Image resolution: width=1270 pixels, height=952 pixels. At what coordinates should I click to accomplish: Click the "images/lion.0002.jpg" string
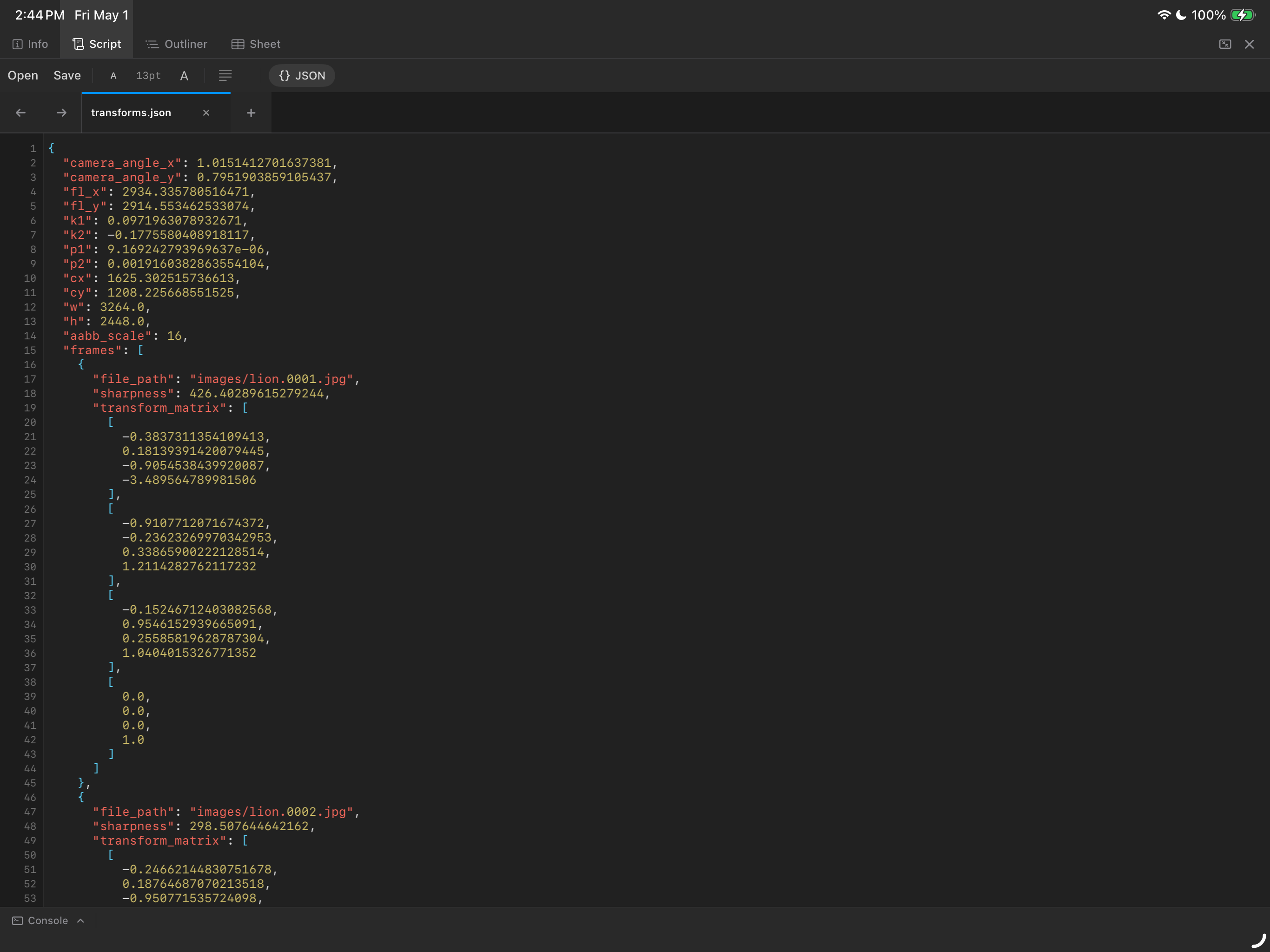271,812
